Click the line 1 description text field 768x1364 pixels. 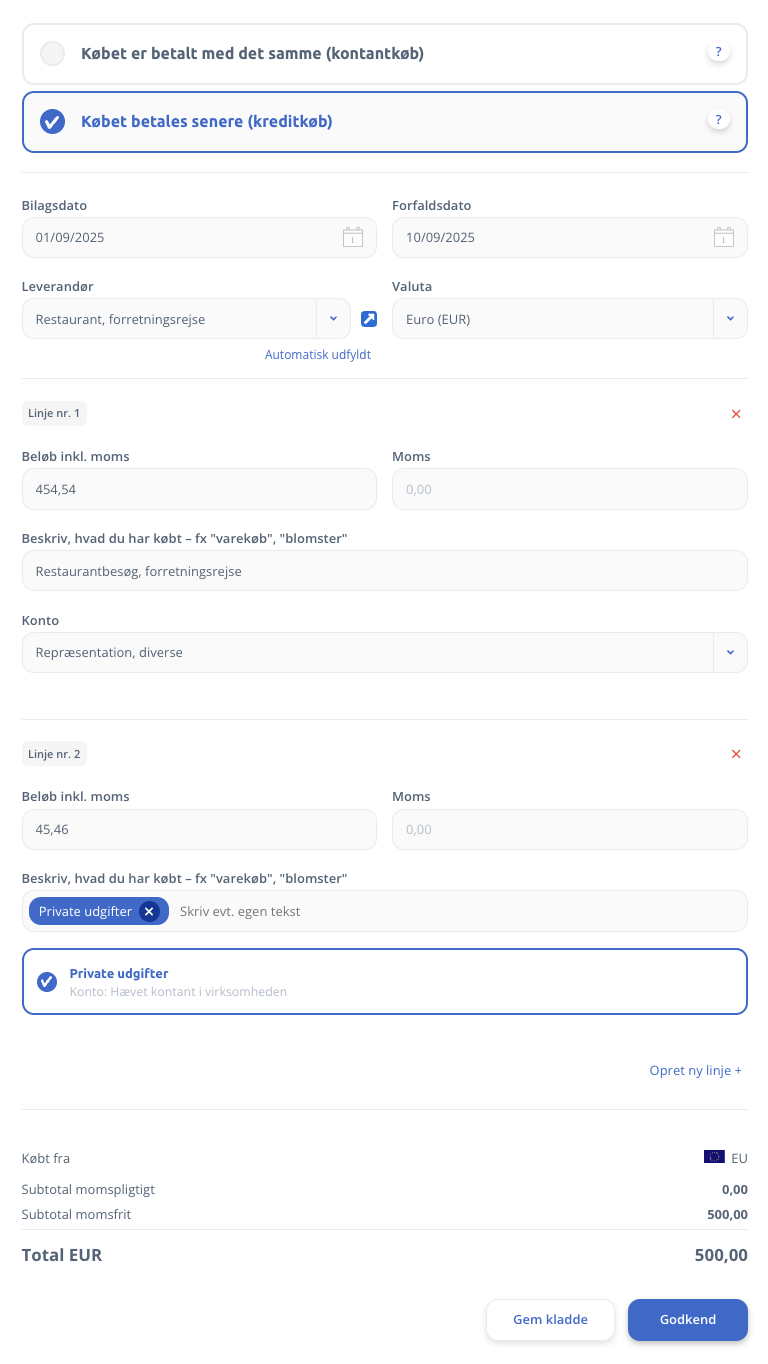point(384,571)
